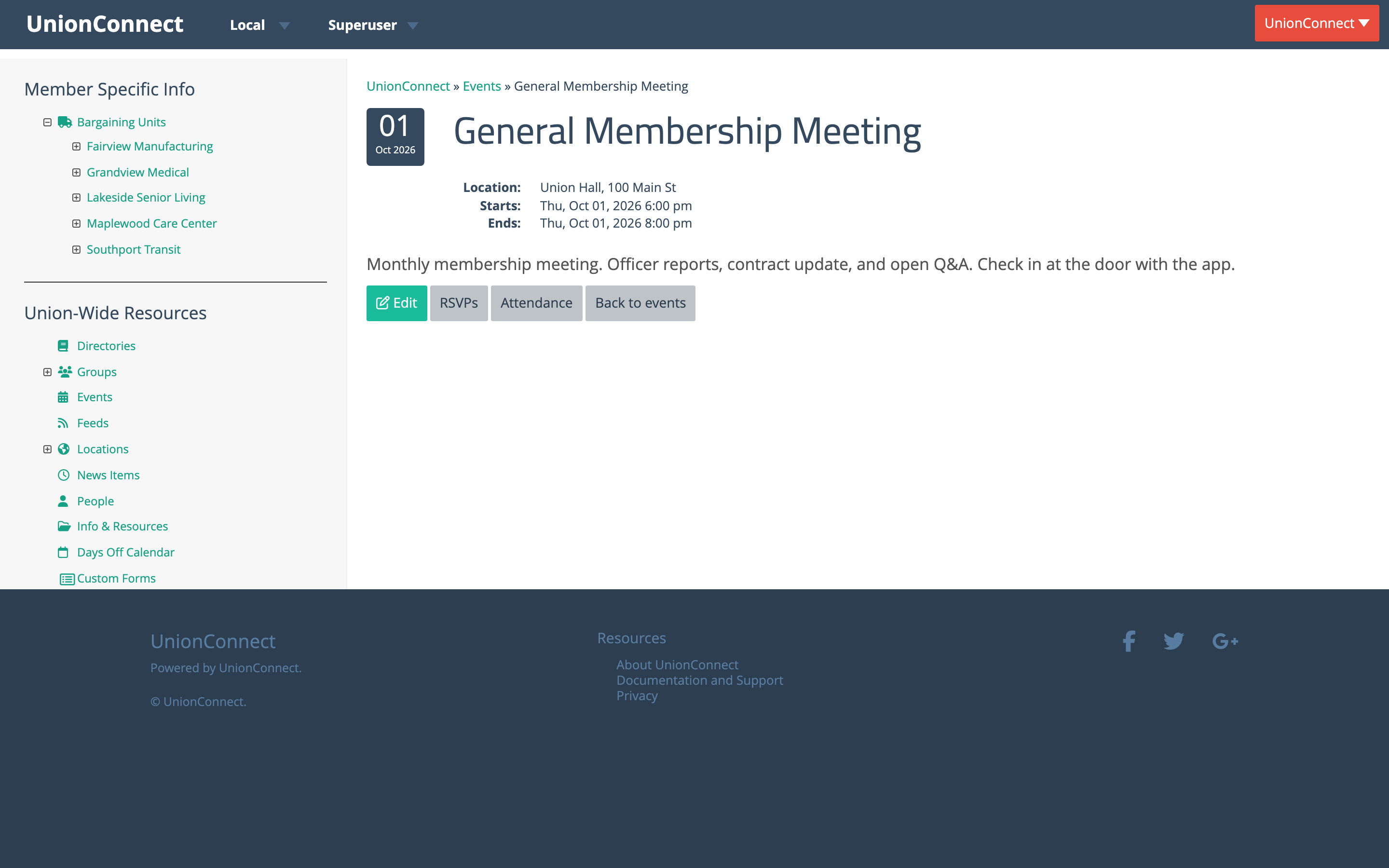1389x868 pixels.
Task: Expand the Locations tree node
Action: 48,449
